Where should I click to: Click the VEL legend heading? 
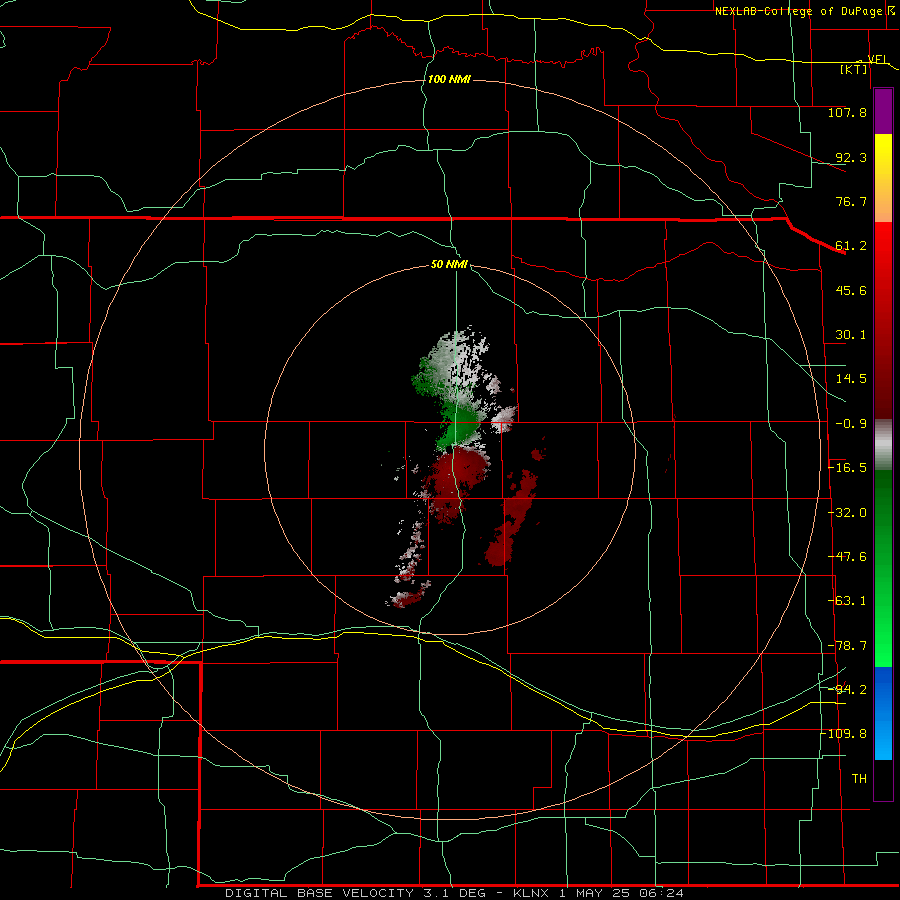tap(878, 59)
